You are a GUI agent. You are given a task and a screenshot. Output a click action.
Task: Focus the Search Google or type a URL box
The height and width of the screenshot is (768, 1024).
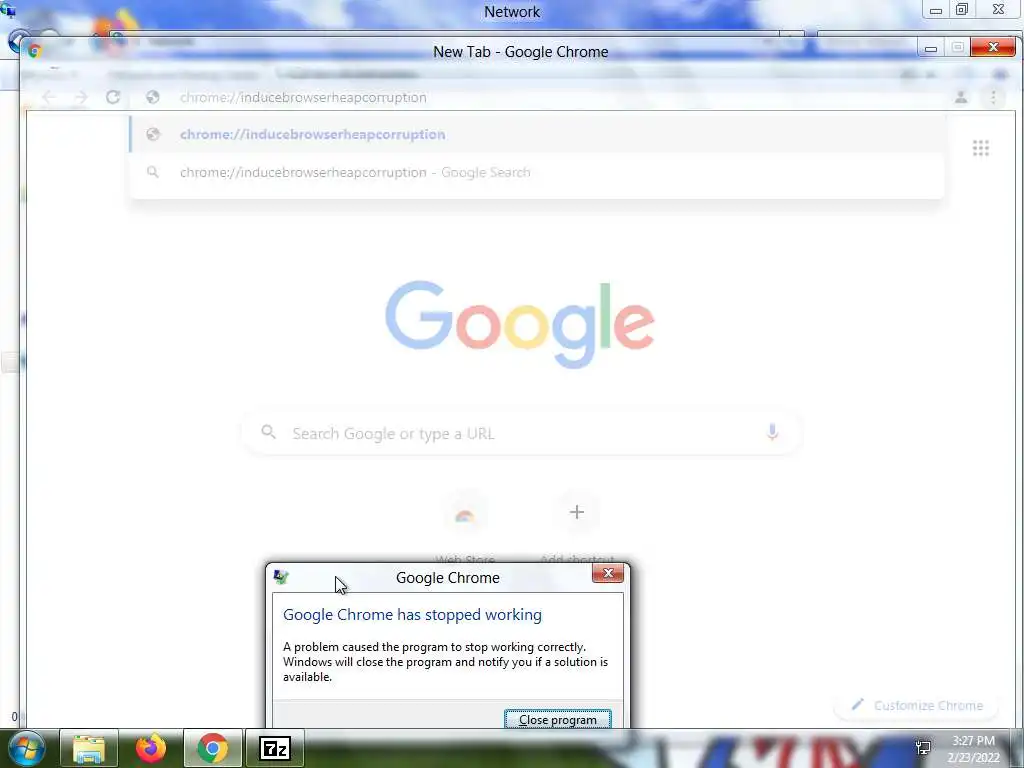[521, 433]
